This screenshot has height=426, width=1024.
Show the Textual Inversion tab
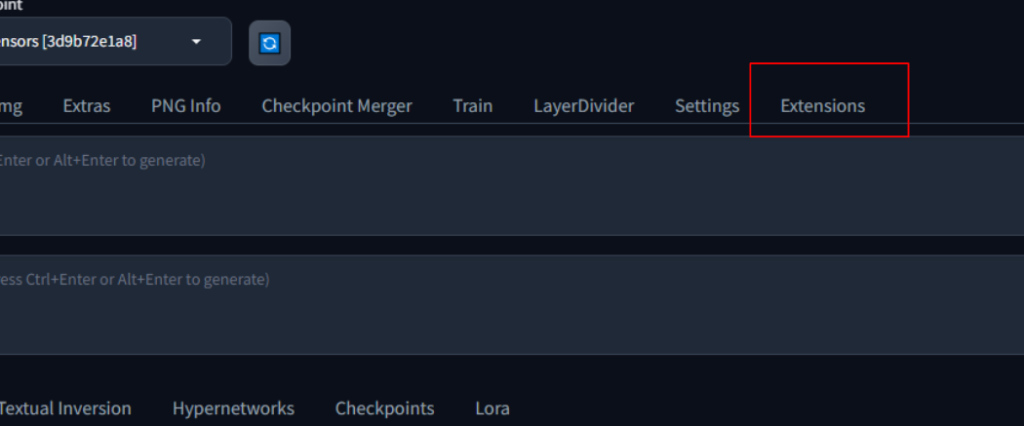pos(65,408)
